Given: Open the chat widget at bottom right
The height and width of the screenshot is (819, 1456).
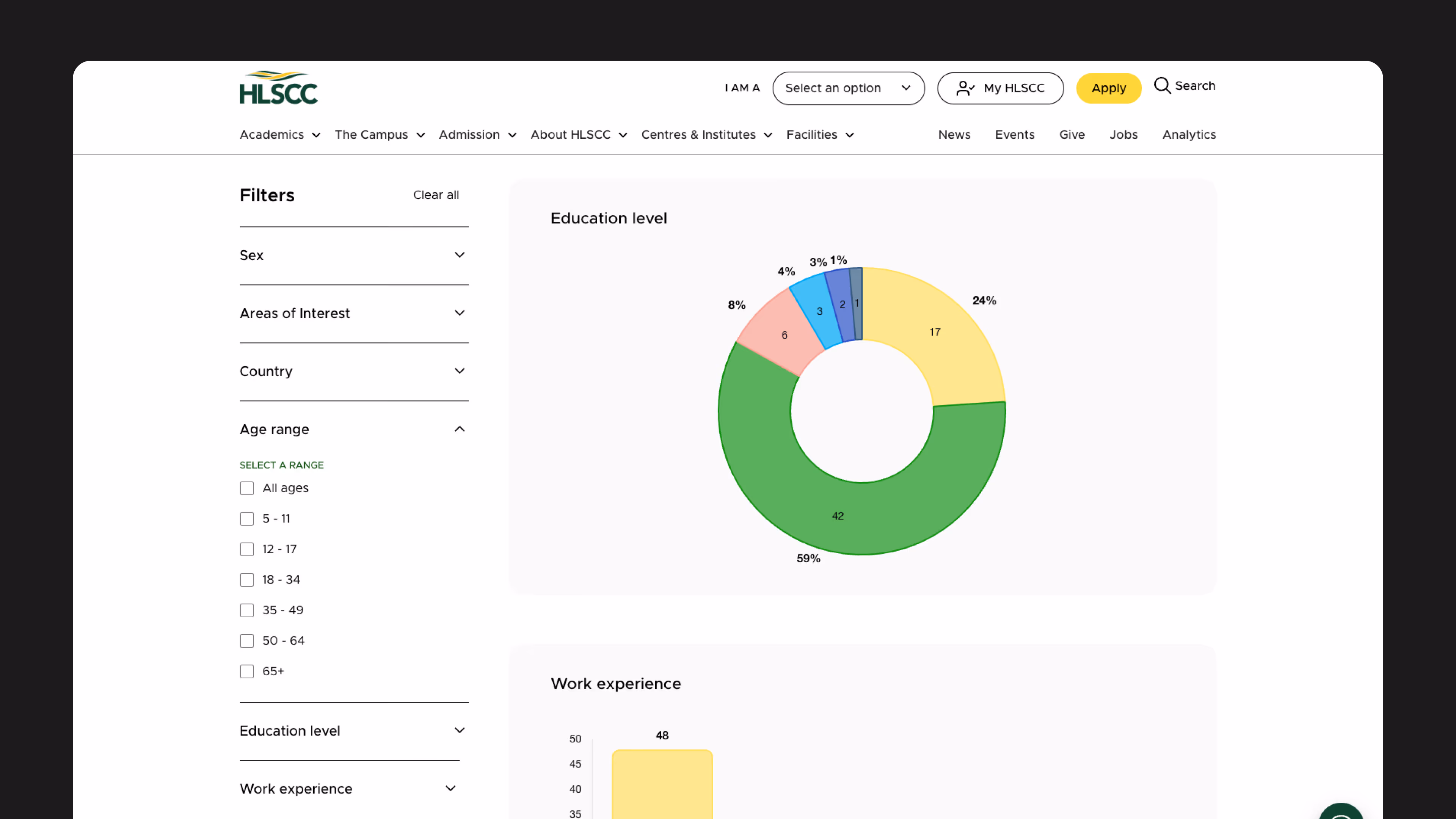Looking at the screenshot, I should pyautogui.click(x=1341, y=813).
